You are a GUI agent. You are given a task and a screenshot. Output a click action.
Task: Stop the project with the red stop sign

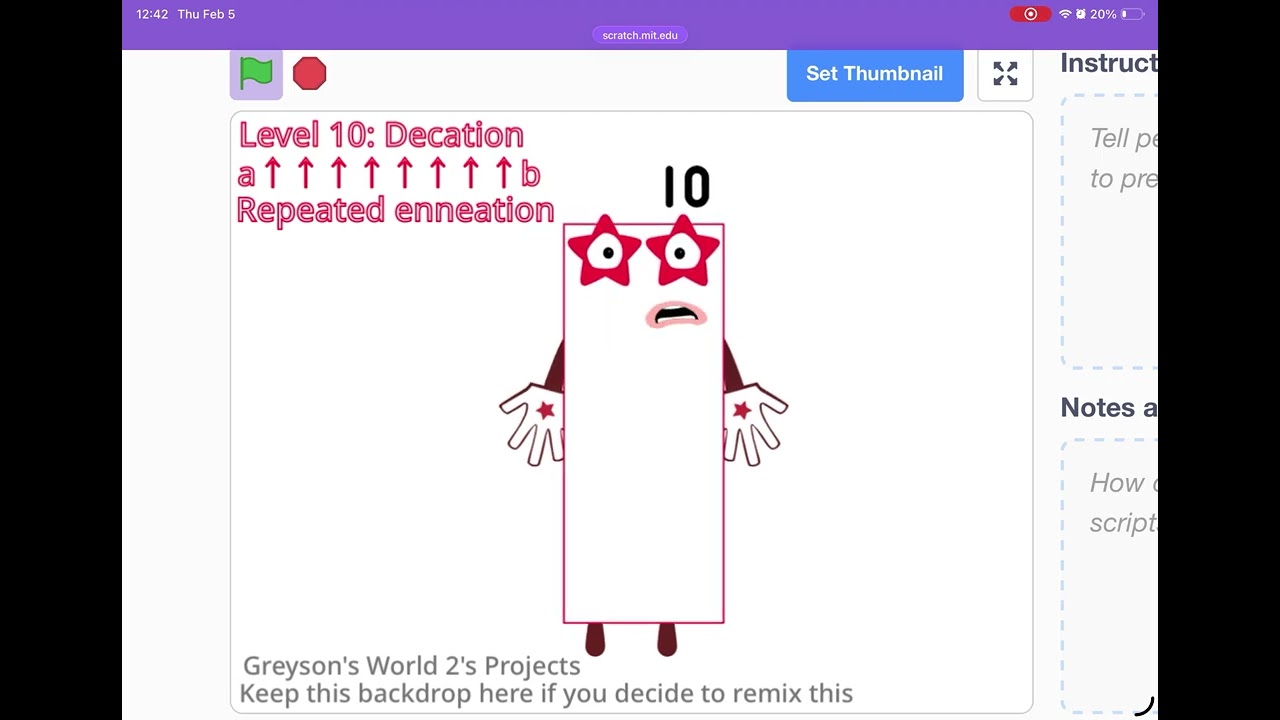pos(310,73)
